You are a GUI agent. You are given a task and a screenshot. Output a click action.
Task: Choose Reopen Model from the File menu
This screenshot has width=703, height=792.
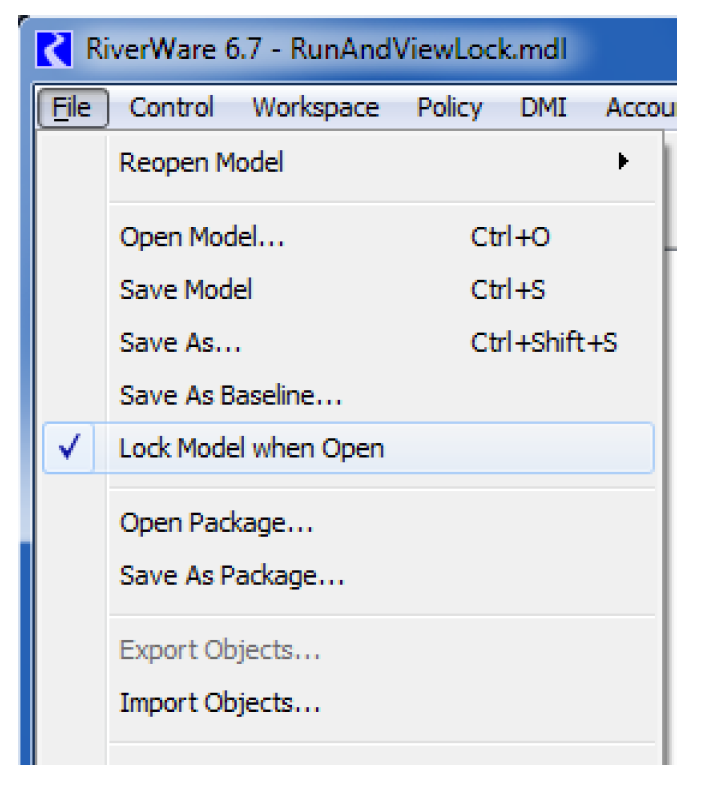coord(202,162)
